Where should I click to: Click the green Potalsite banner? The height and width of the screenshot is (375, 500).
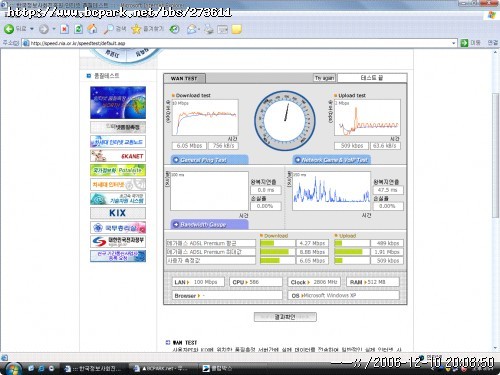click(118, 170)
